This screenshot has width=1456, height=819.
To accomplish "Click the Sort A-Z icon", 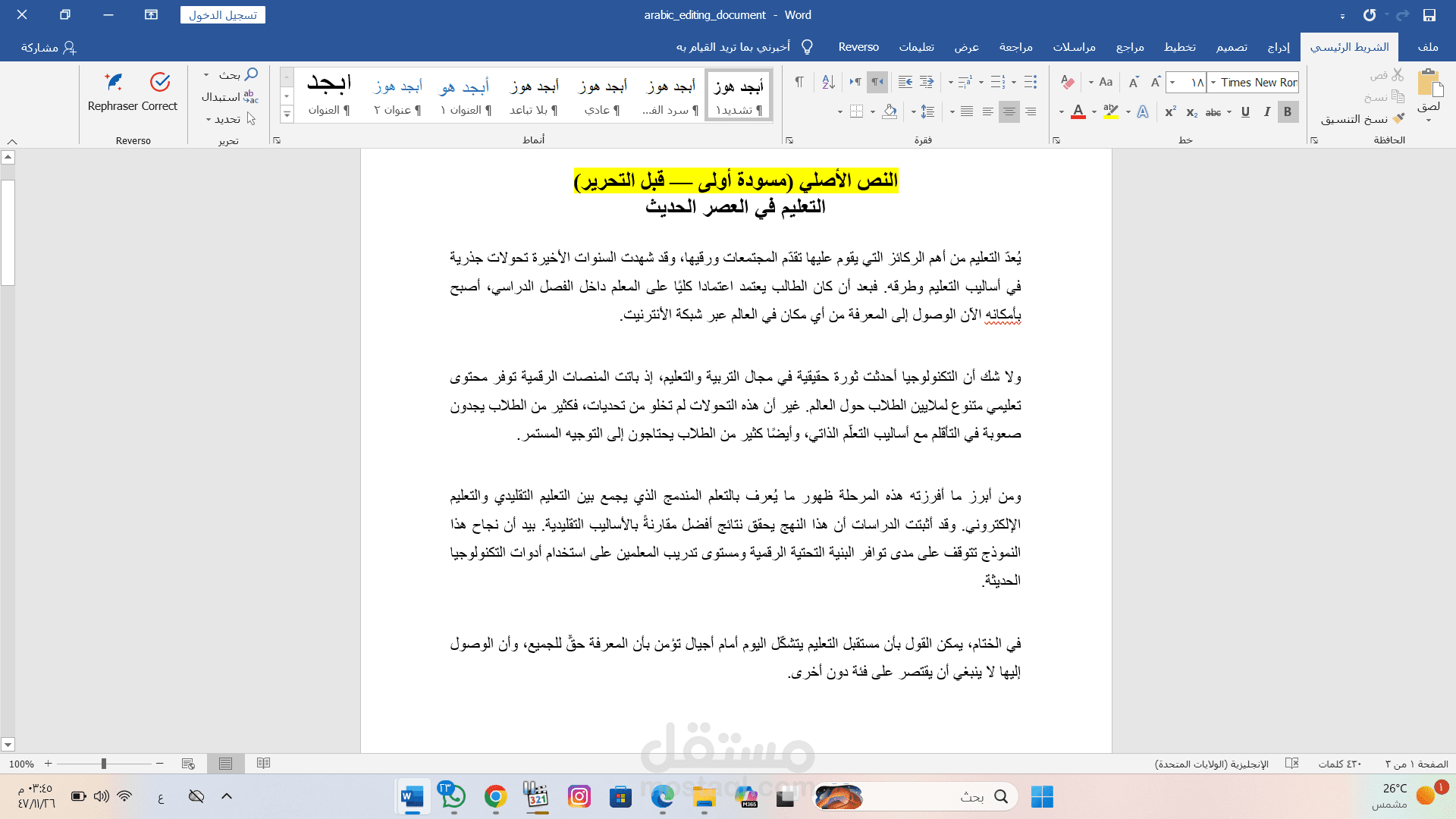I will [x=828, y=82].
